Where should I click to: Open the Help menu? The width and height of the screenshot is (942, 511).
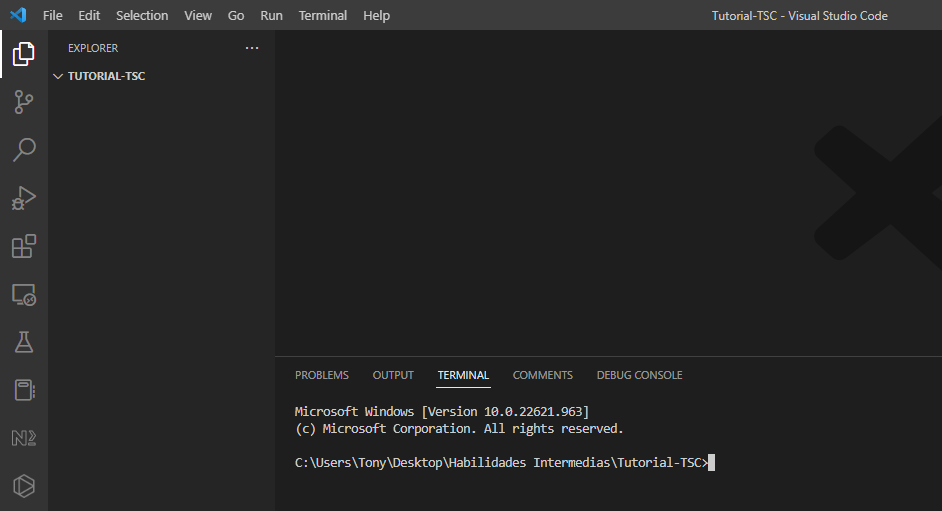[377, 15]
